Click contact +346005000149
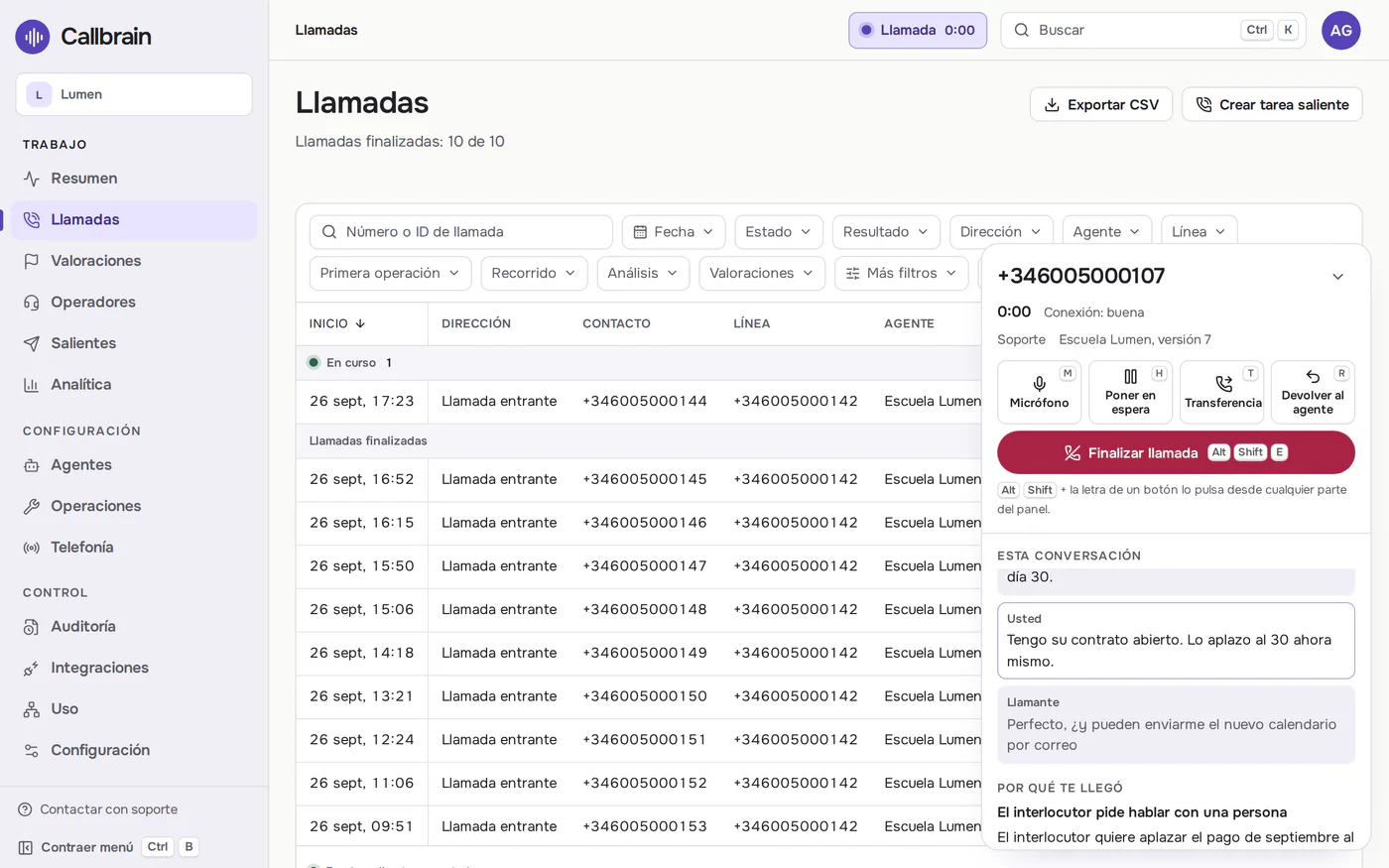 click(645, 653)
